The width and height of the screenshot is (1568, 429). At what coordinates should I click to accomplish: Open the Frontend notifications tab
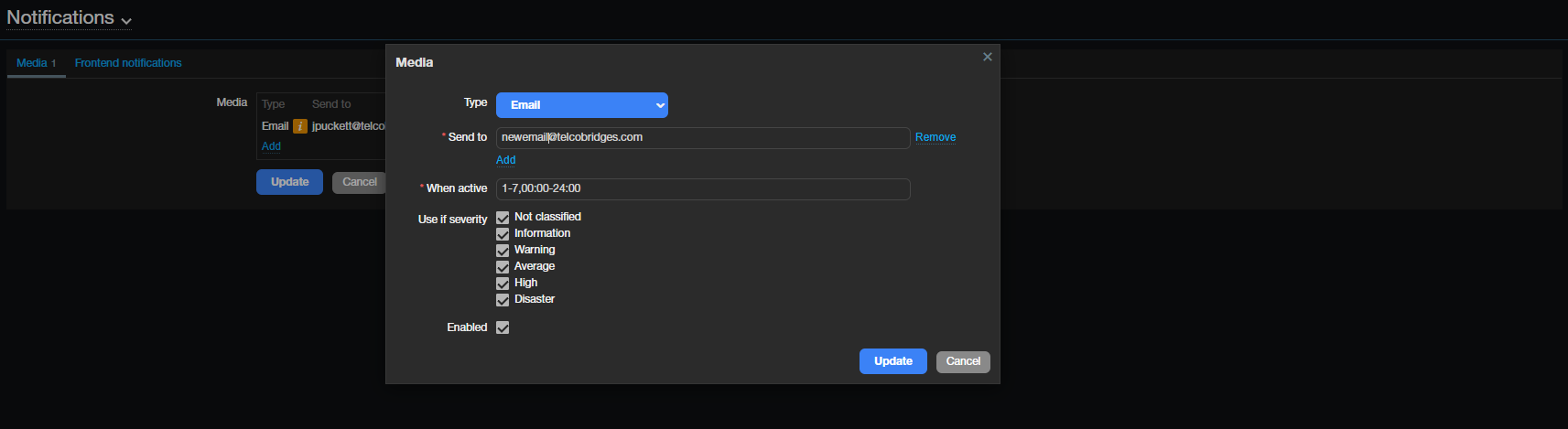click(x=128, y=63)
